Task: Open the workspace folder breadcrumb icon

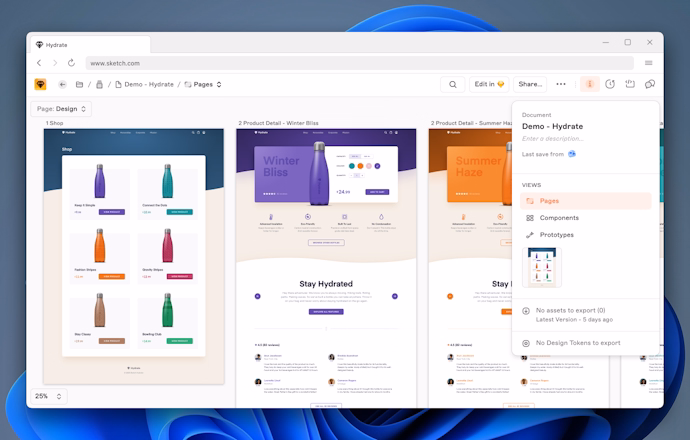Action: click(80, 85)
